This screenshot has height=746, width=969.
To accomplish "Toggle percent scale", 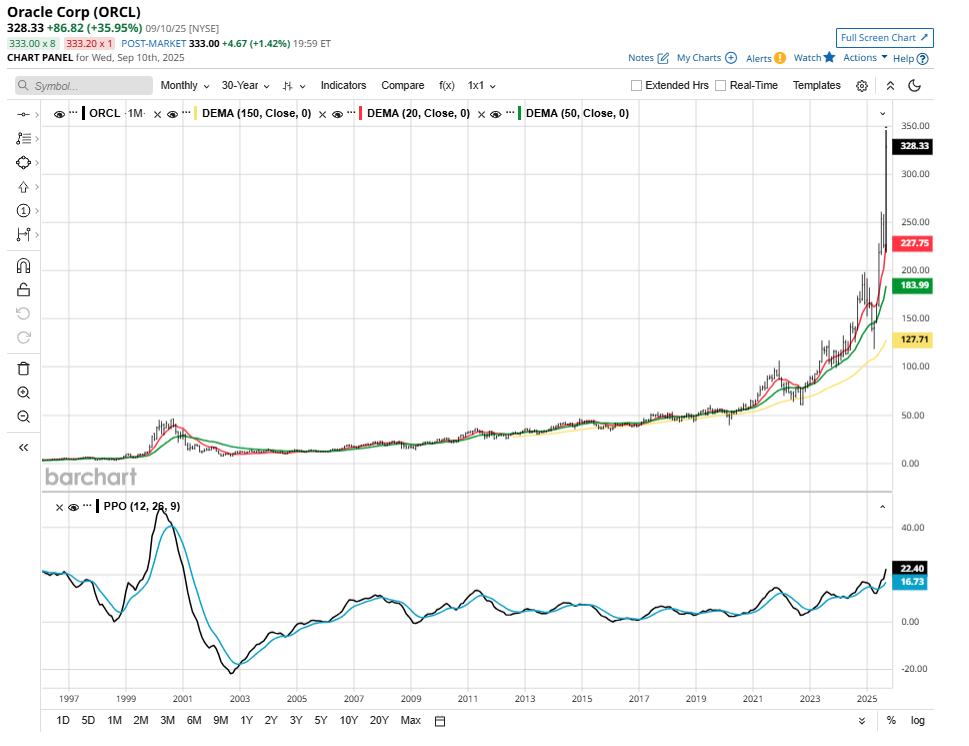I will click(891, 720).
